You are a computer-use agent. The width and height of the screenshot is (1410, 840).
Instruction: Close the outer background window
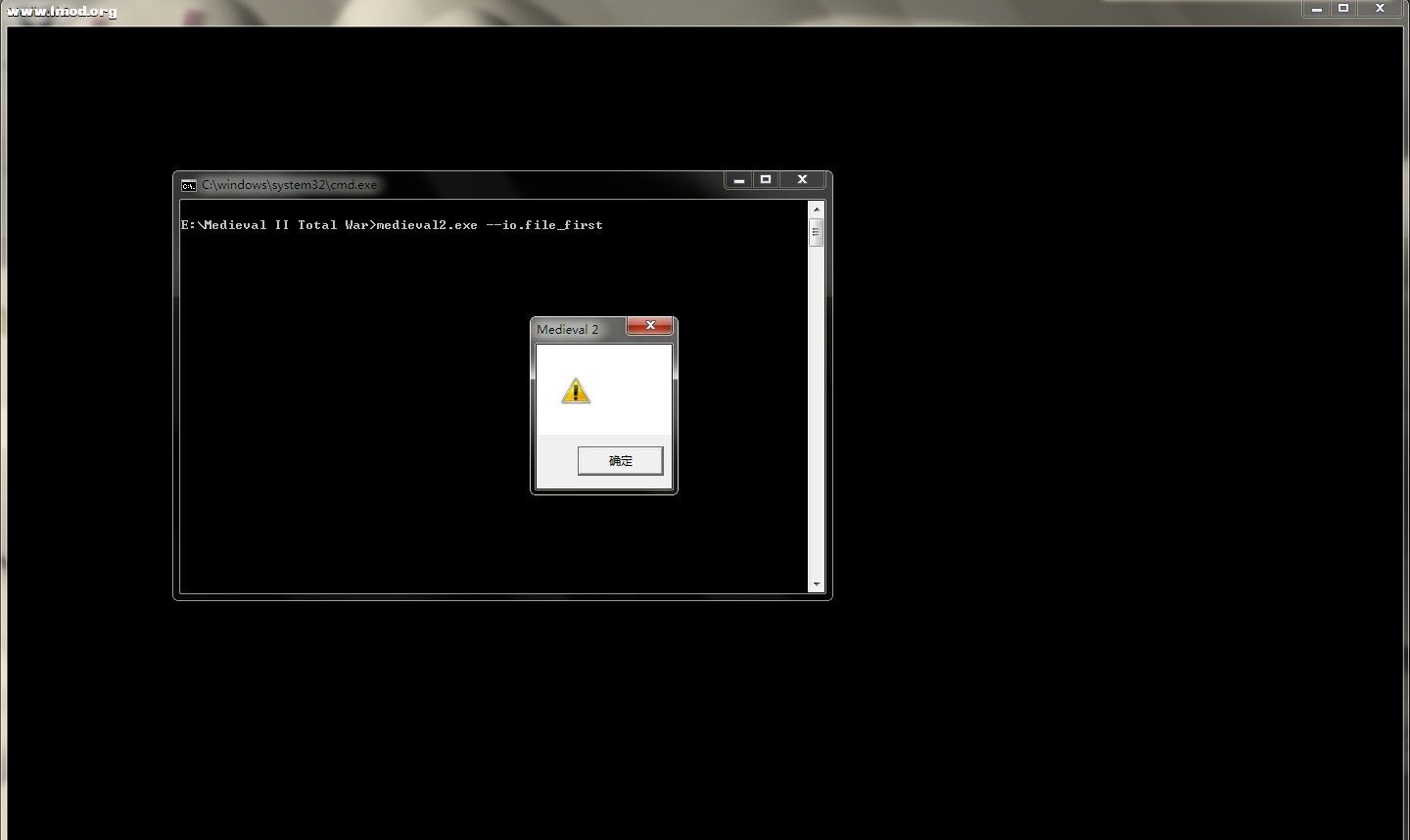click(1381, 9)
